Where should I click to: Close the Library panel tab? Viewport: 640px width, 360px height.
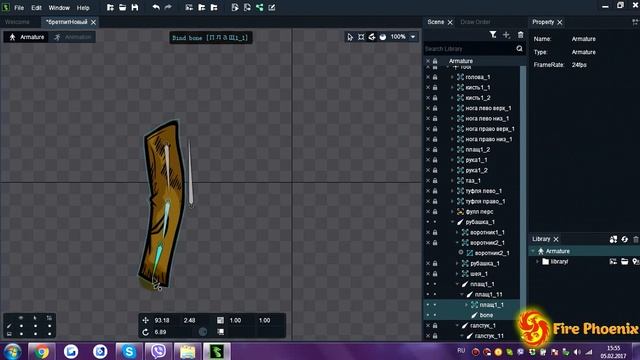[556, 239]
